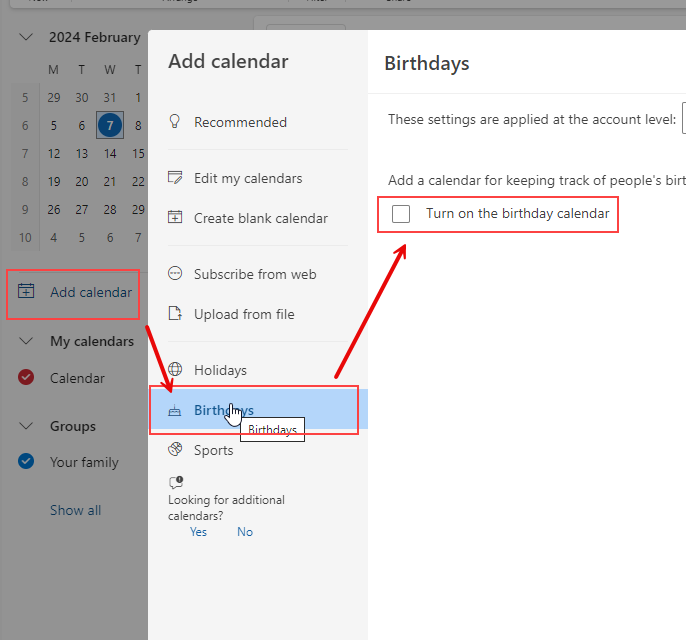Click the Create blank calendar plus icon
Screen dimensions: 686x640
(175, 217)
